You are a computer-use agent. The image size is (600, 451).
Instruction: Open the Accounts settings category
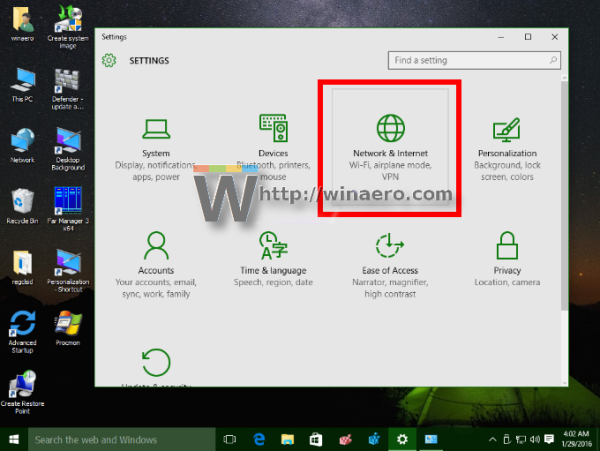[156, 265]
